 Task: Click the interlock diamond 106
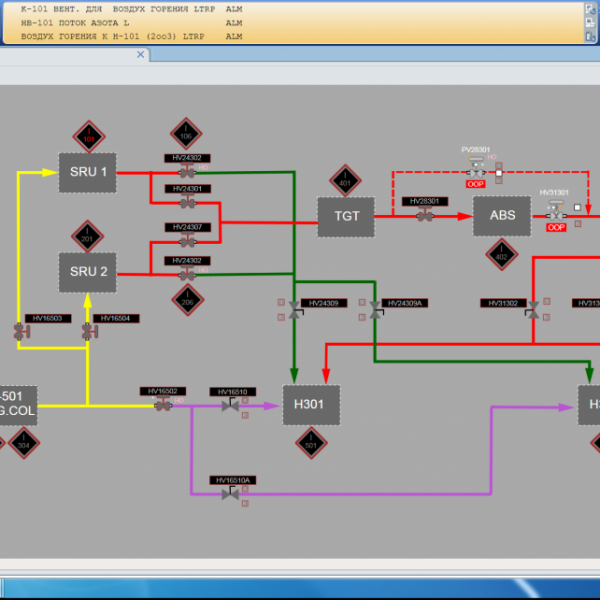(x=186, y=135)
